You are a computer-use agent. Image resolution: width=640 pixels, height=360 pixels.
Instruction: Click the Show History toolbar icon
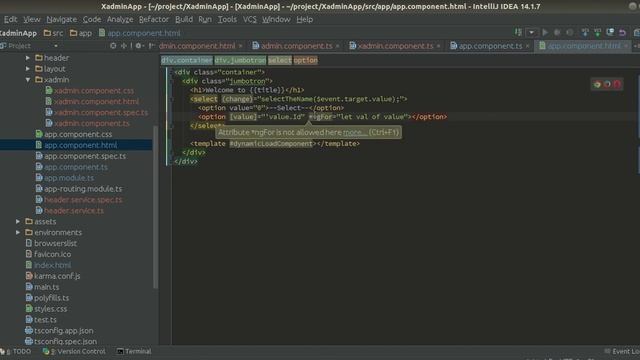610,32
